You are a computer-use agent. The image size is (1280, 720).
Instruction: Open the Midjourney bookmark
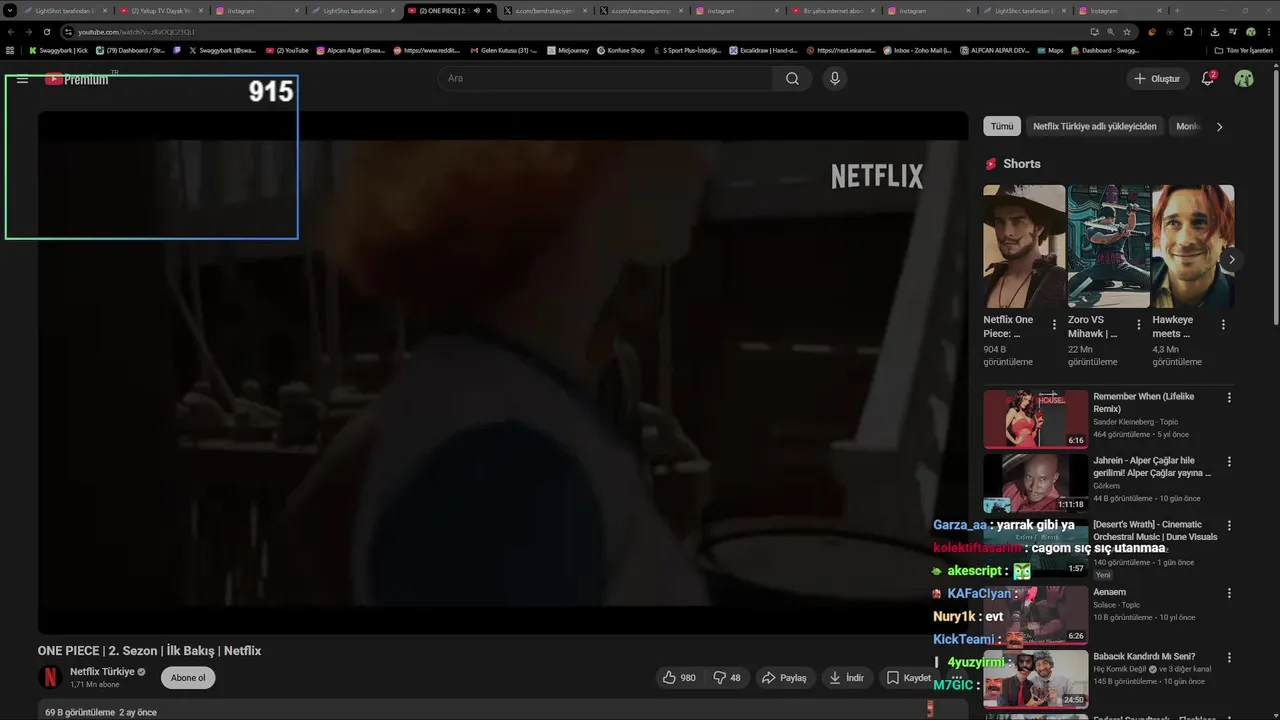568,50
